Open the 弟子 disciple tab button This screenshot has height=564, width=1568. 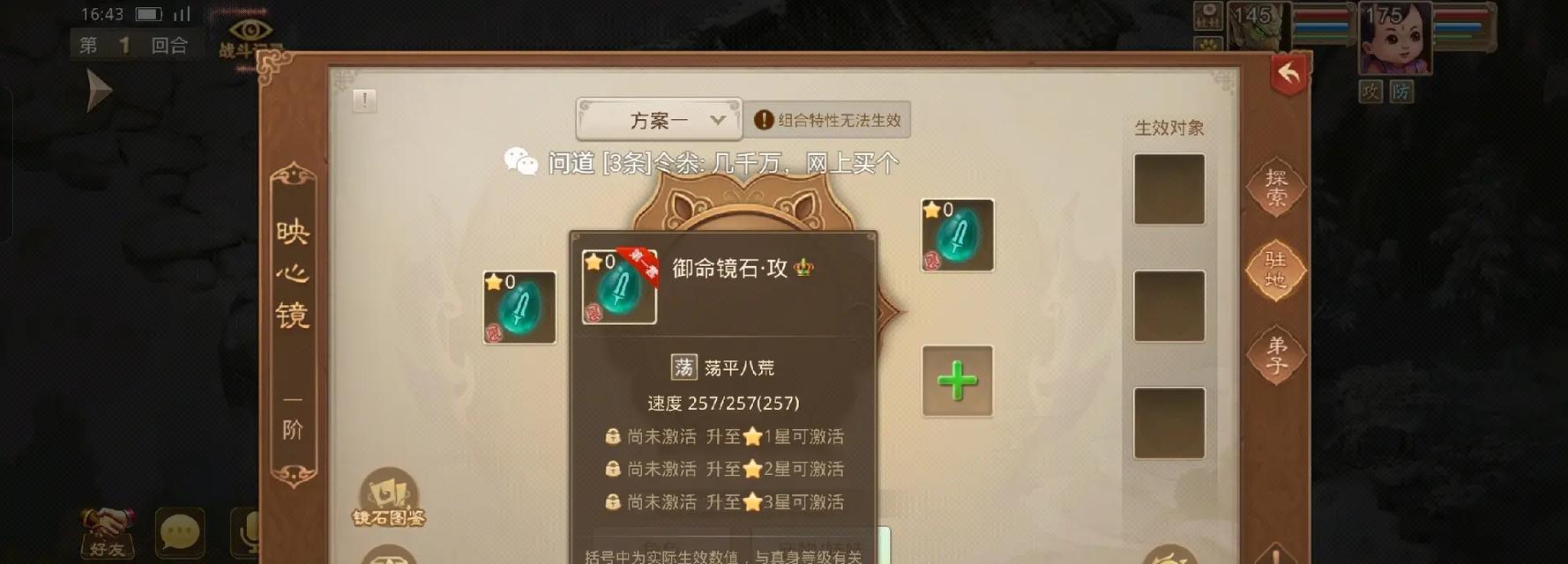(1275, 353)
